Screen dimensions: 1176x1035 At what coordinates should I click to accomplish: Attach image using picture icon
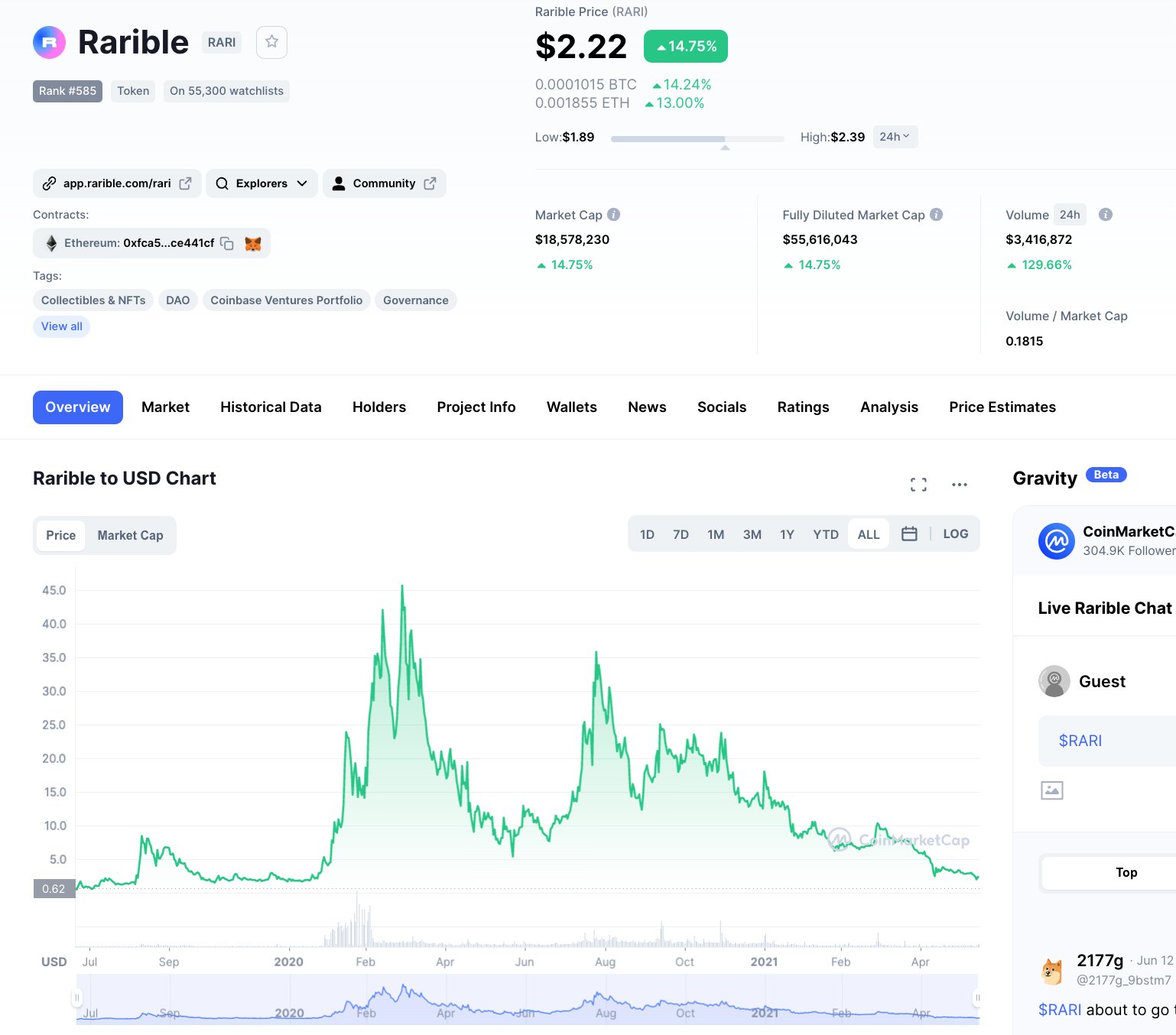pyautogui.click(x=1052, y=790)
